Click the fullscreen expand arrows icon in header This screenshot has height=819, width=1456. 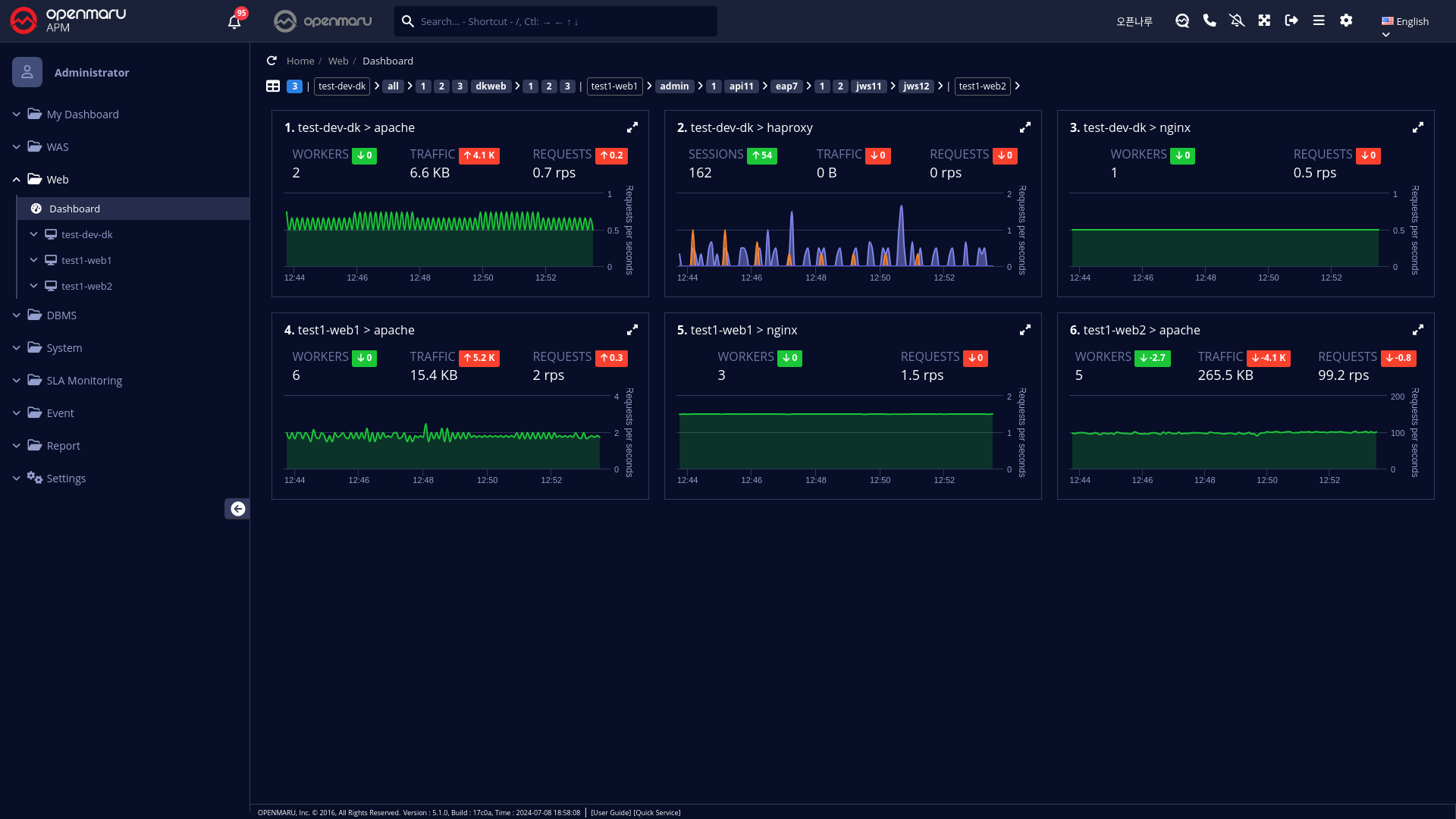[1264, 20]
